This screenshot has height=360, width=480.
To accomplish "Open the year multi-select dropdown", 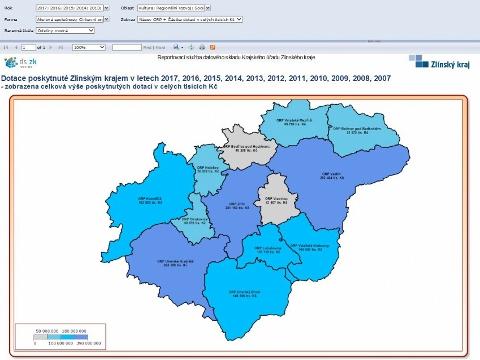I will pyautogui.click(x=106, y=8).
